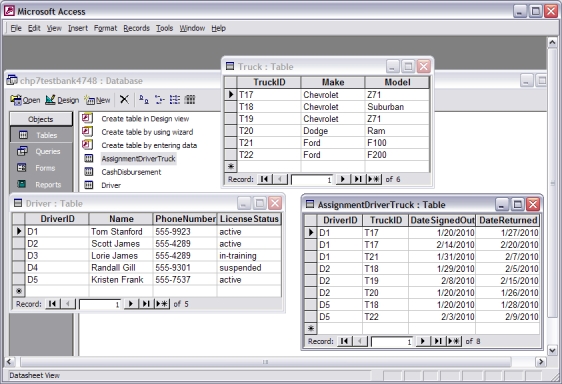562x384 pixels.
Task: Create a new object with New button
Action: [x=97, y=100]
